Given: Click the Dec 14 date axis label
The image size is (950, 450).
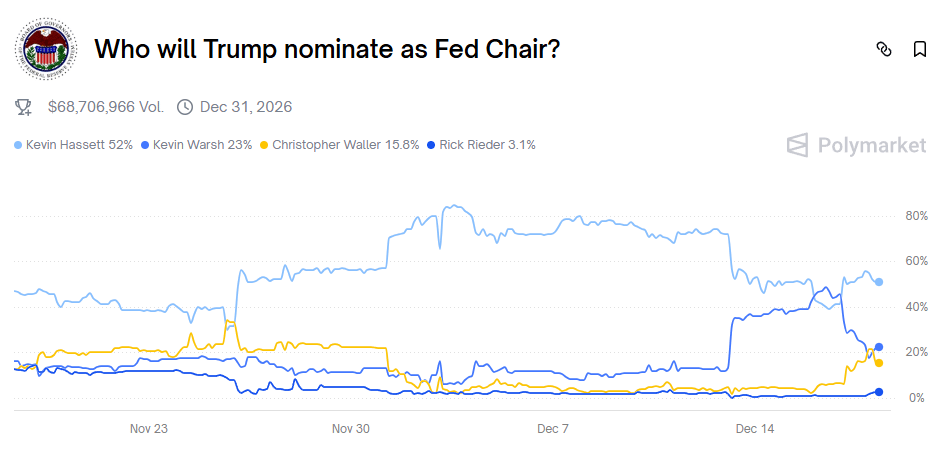Looking at the screenshot, I should pyautogui.click(x=755, y=429).
